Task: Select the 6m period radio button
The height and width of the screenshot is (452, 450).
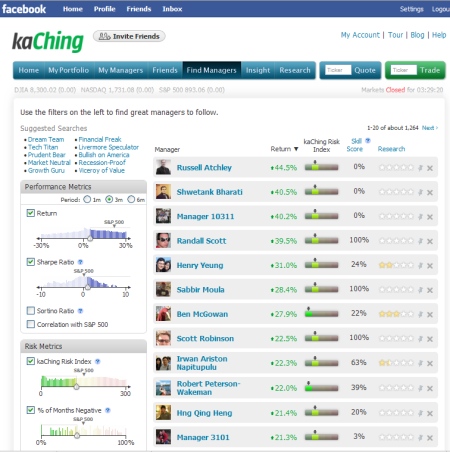Action: click(x=131, y=199)
